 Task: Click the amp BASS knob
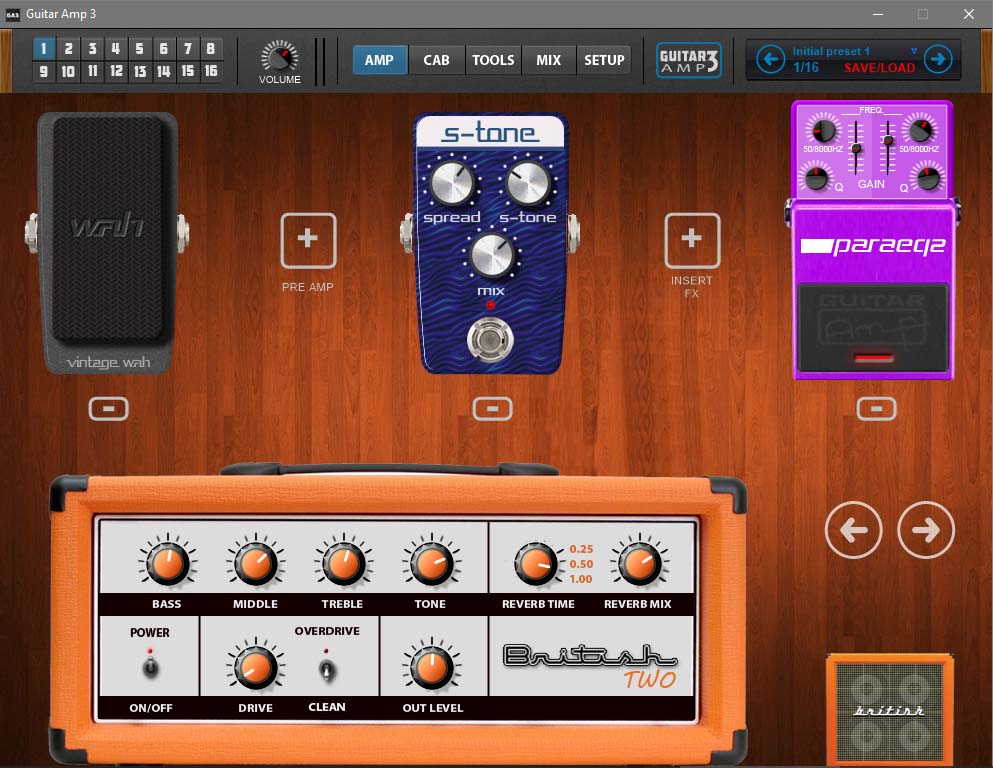tap(167, 563)
